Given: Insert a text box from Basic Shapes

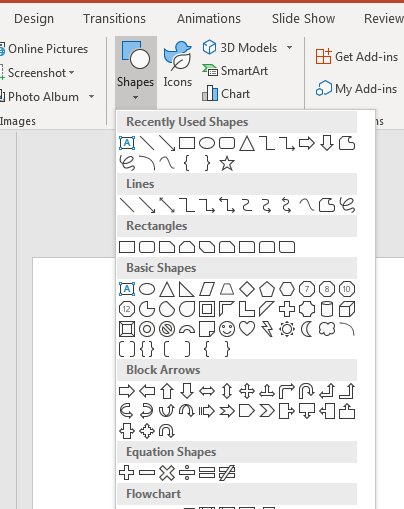Looking at the screenshot, I should tap(127, 289).
